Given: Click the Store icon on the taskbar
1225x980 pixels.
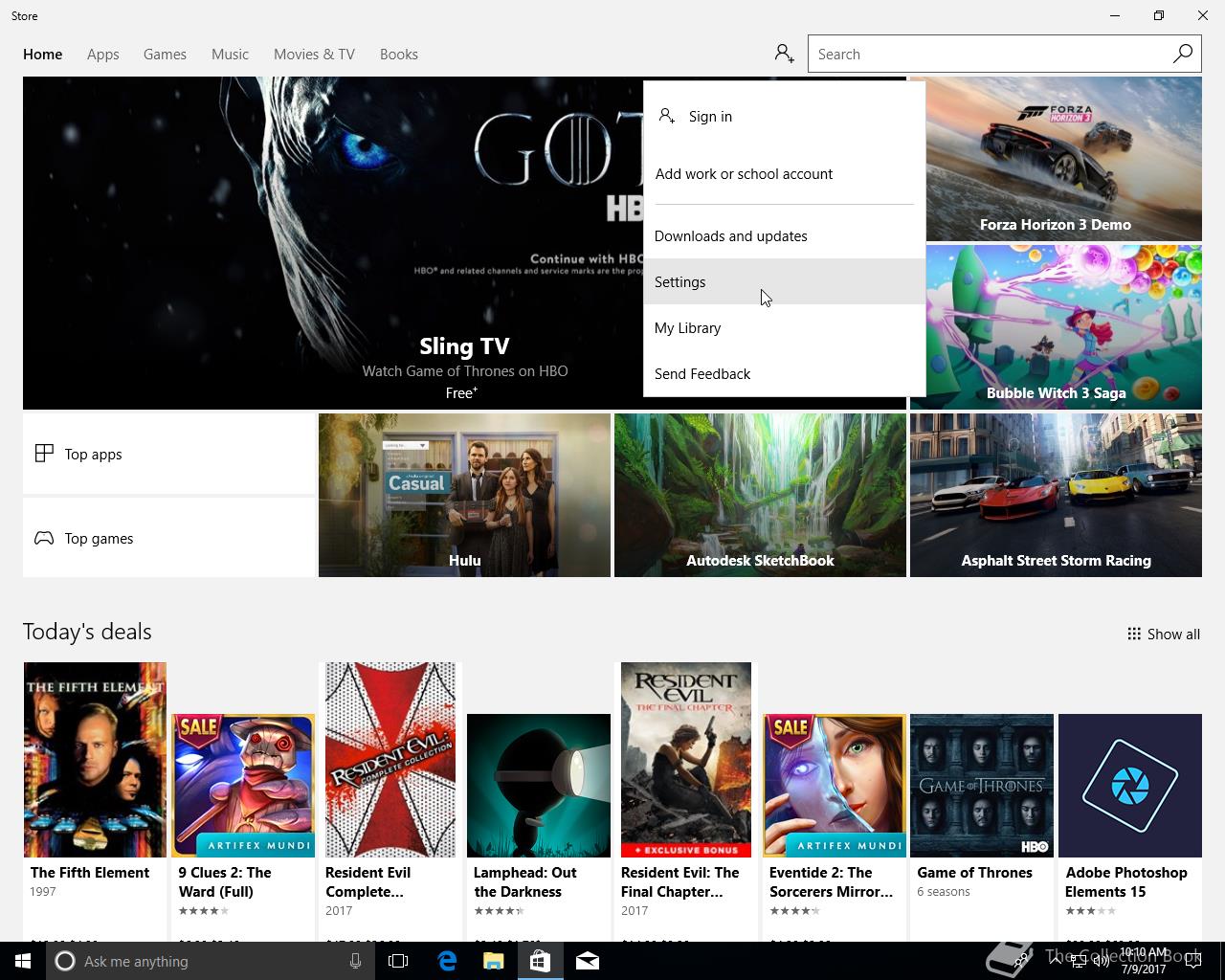Looking at the screenshot, I should click(540, 961).
